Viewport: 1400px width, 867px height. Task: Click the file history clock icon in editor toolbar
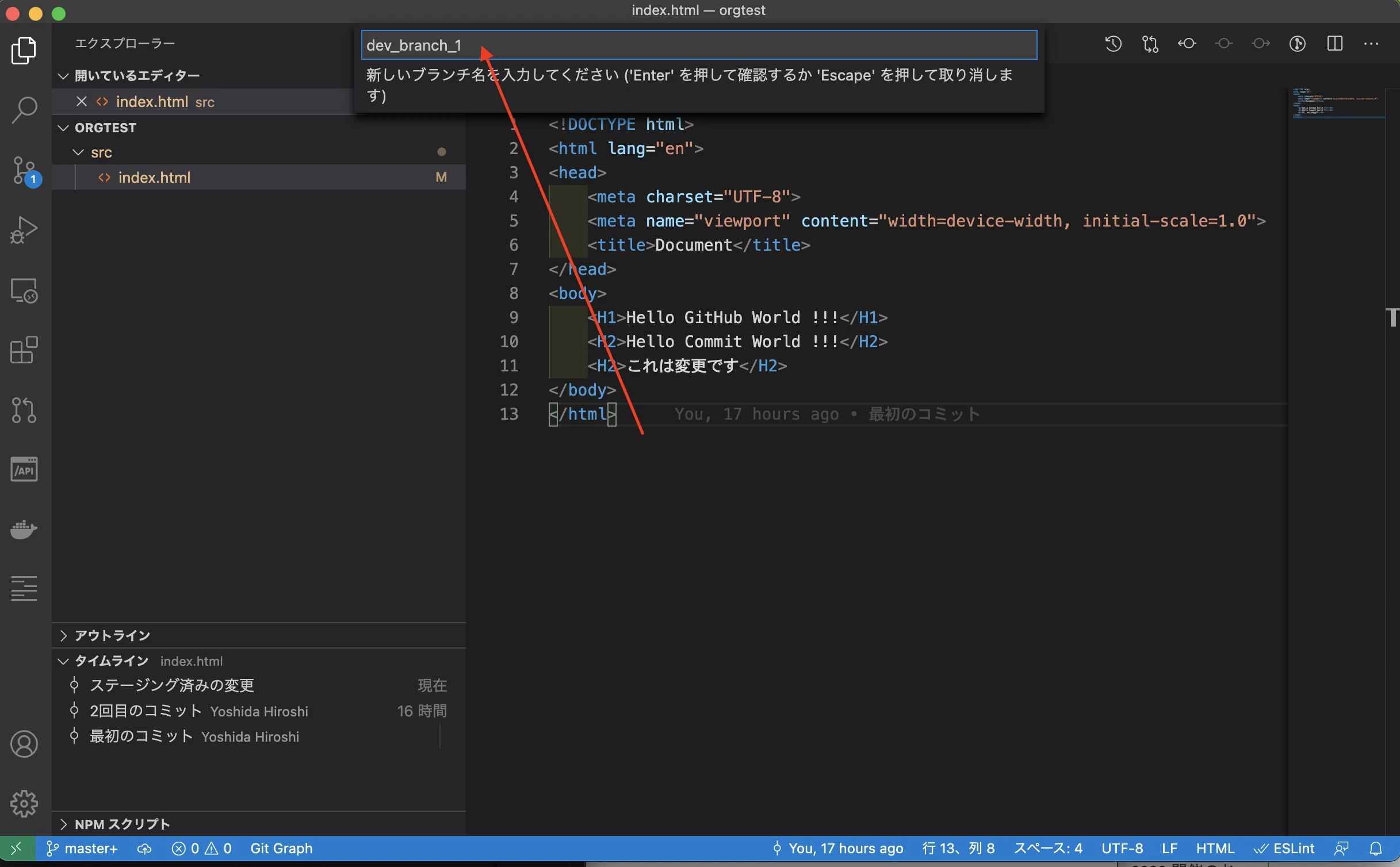pos(1113,44)
